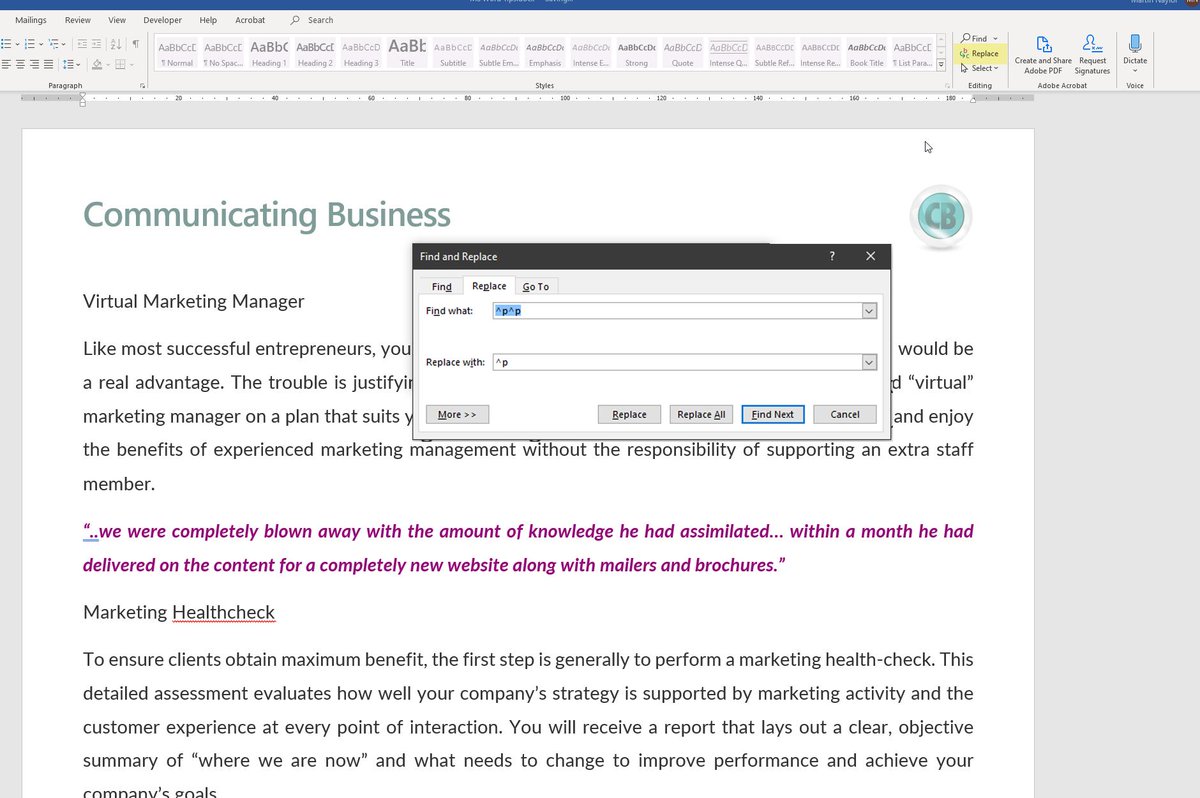Click the Replace All button
Screen dimensions: 1200x798
click(701, 414)
